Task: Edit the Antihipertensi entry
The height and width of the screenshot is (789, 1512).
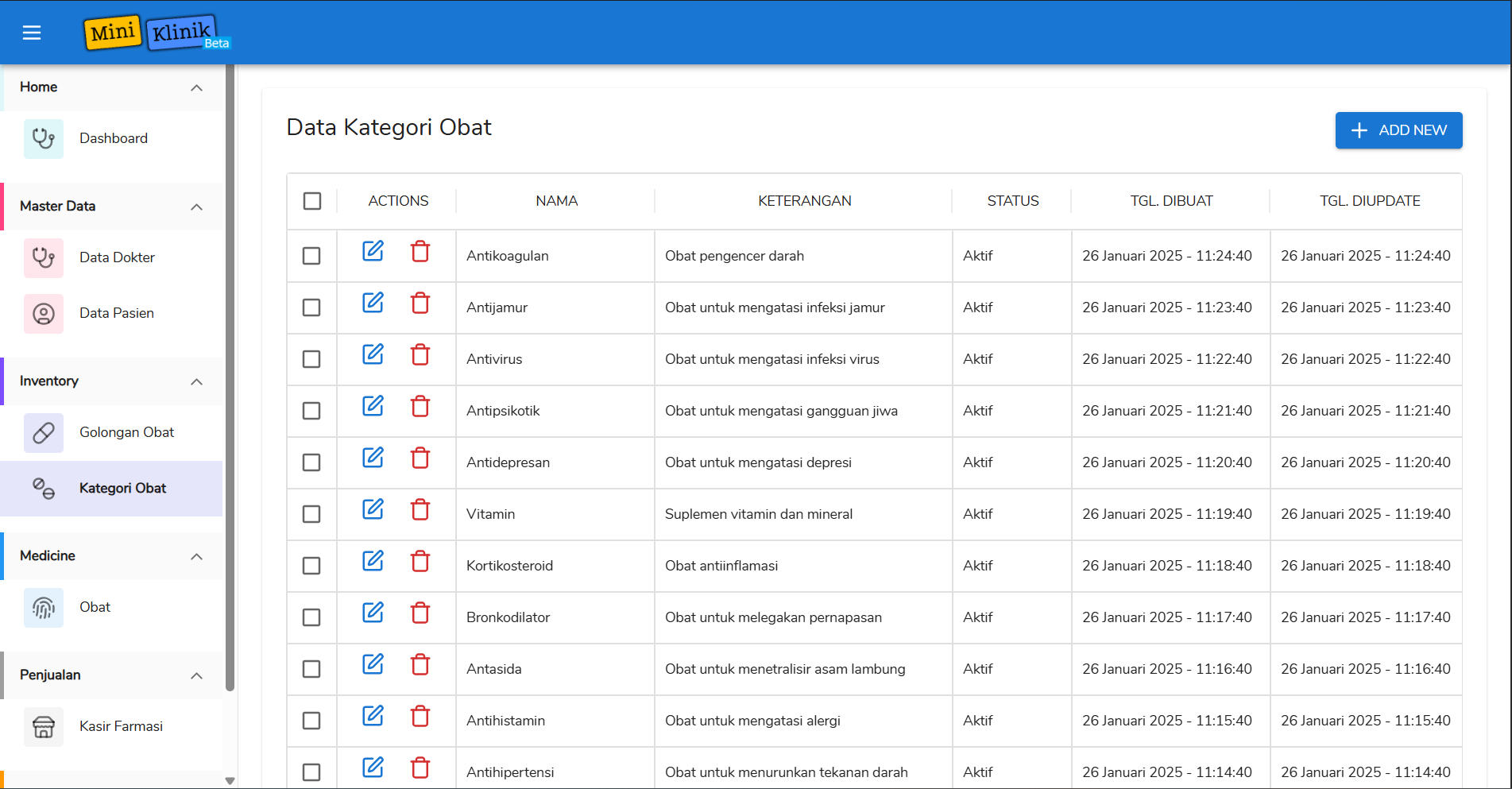Action: tap(373, 768)
